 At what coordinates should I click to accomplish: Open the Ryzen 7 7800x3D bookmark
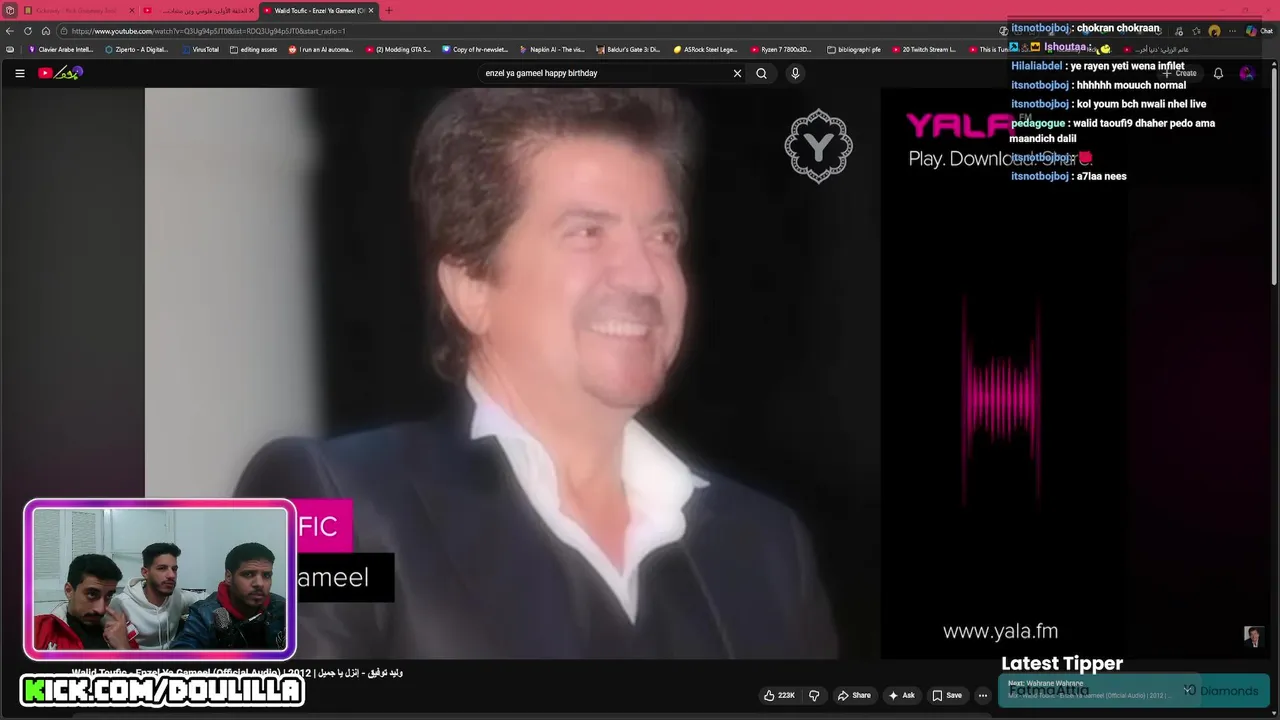(x=781, y=49)
